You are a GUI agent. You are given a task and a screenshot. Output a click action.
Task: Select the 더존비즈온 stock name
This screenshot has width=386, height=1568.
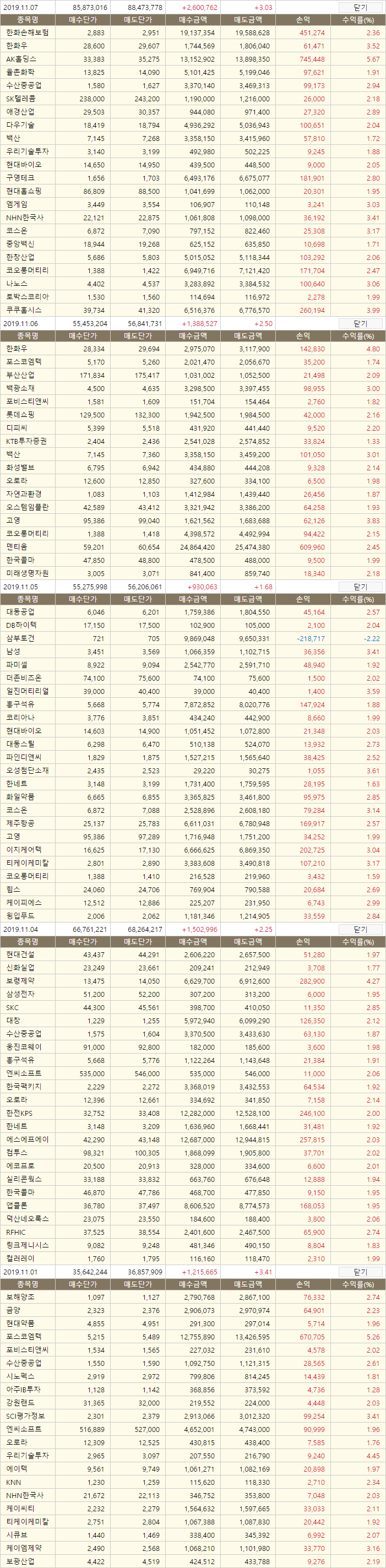click(x=24, y=677)
